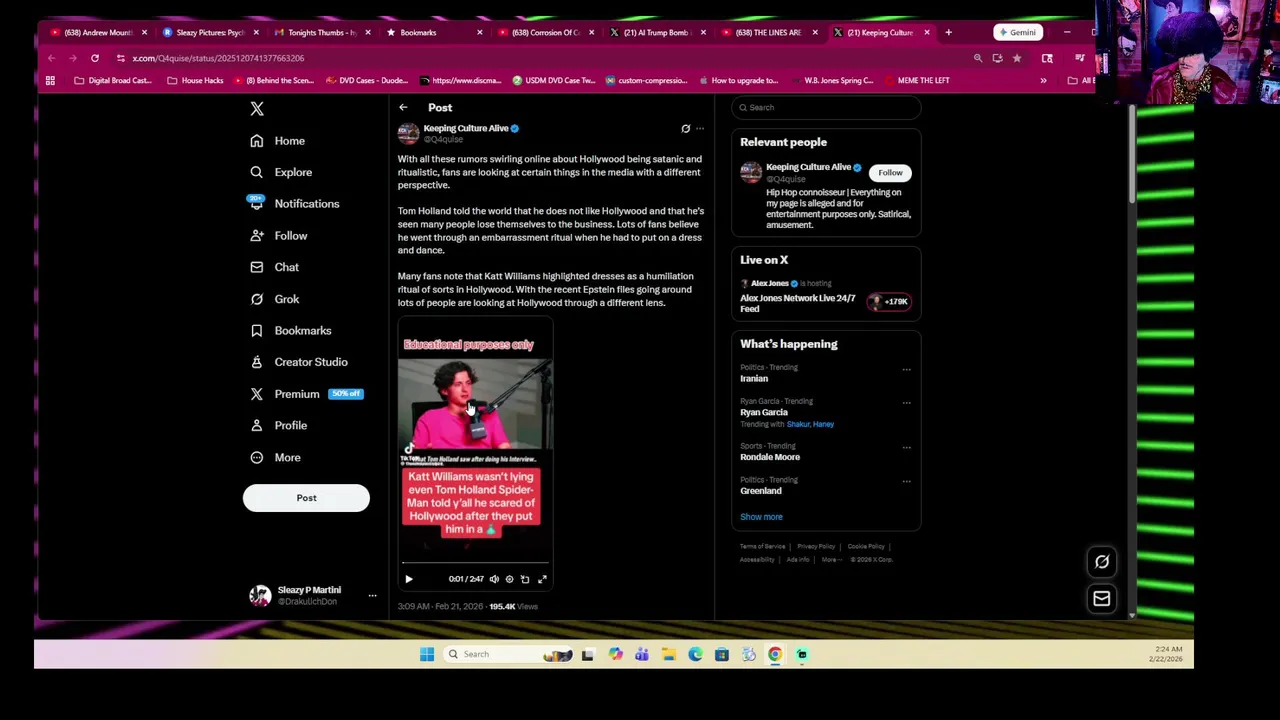Switch to the Tonights Thumbs Gmail tab
The height and width of the screenshot is (720, 1280).
coord(320,32)
